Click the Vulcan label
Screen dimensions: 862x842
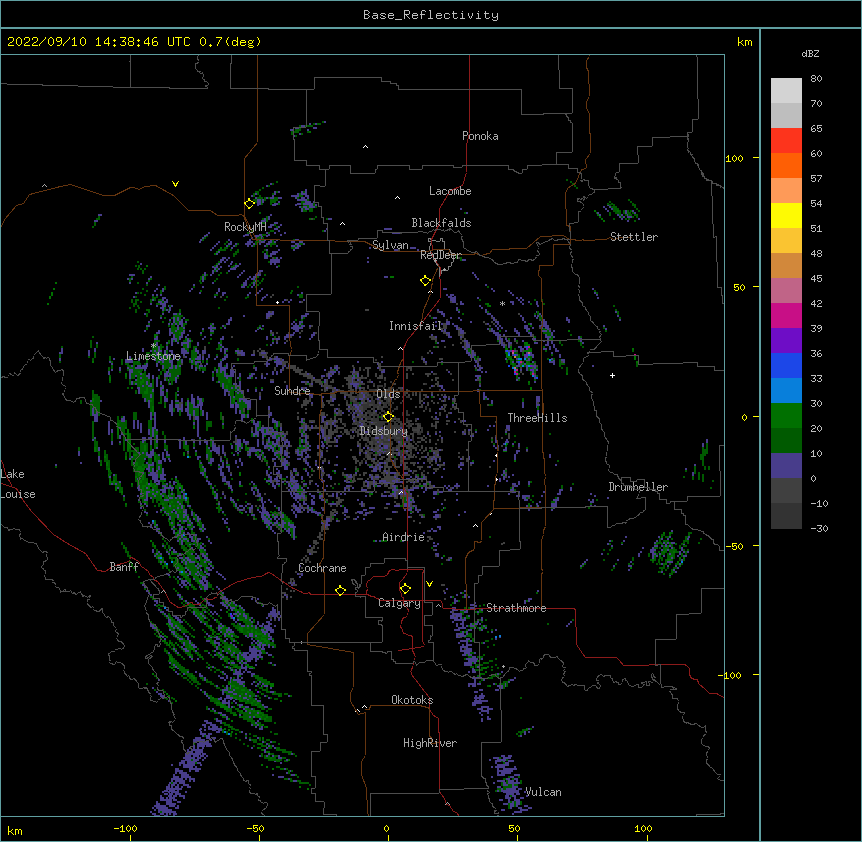click(x=543, y=792)
